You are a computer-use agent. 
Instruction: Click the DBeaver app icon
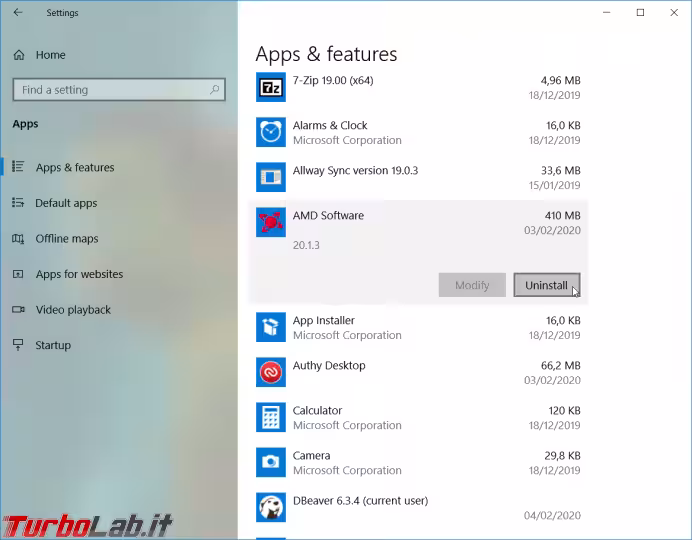pyautogui.click(x=271, y=507)
